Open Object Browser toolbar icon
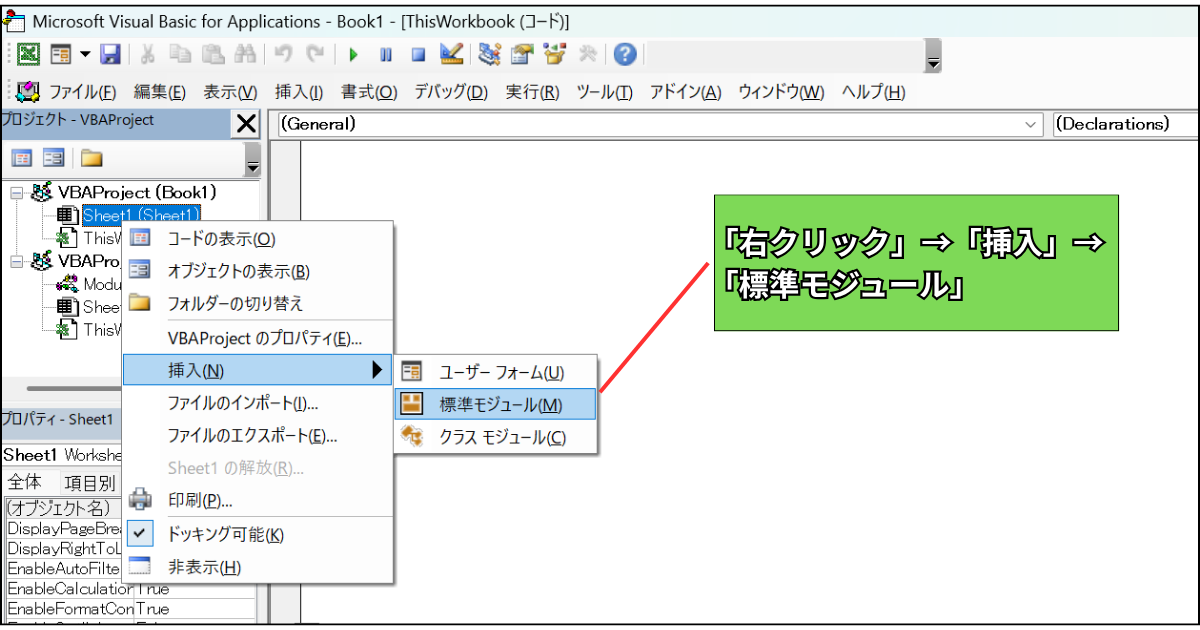This screenshot has width=1200, height=630. tap(554, 54)
